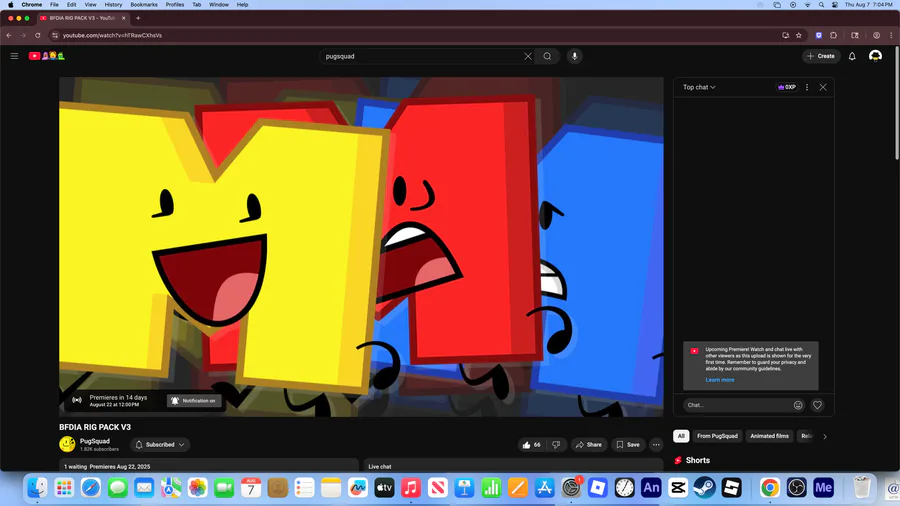Open the more actions ellipsis button
The width and height of the screenshot is (900, 506).
point(656,445)
